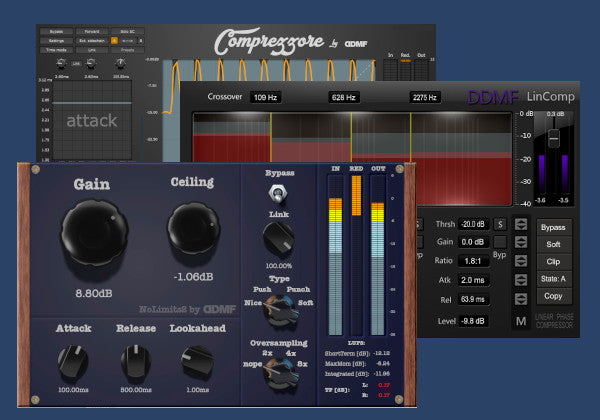
Task: Click the stepper arrows beside Atk value
Action: [x=521, y=280]
